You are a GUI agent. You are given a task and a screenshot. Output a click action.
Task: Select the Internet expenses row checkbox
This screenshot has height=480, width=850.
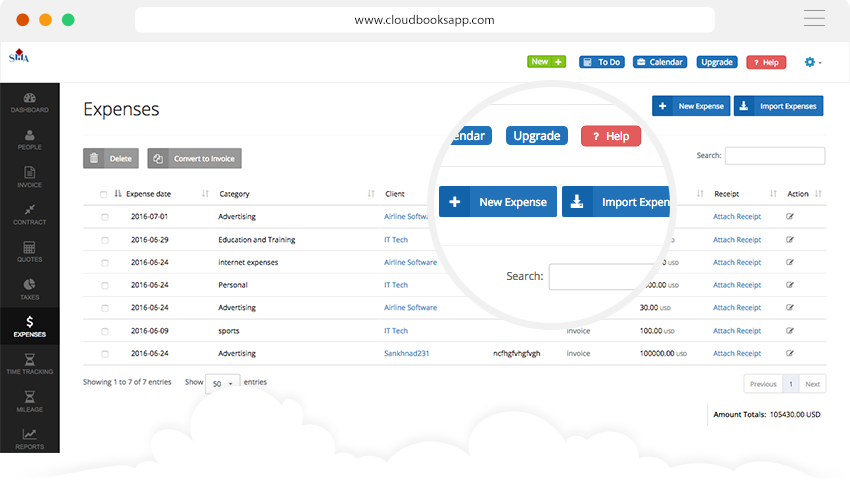(105, 263)
